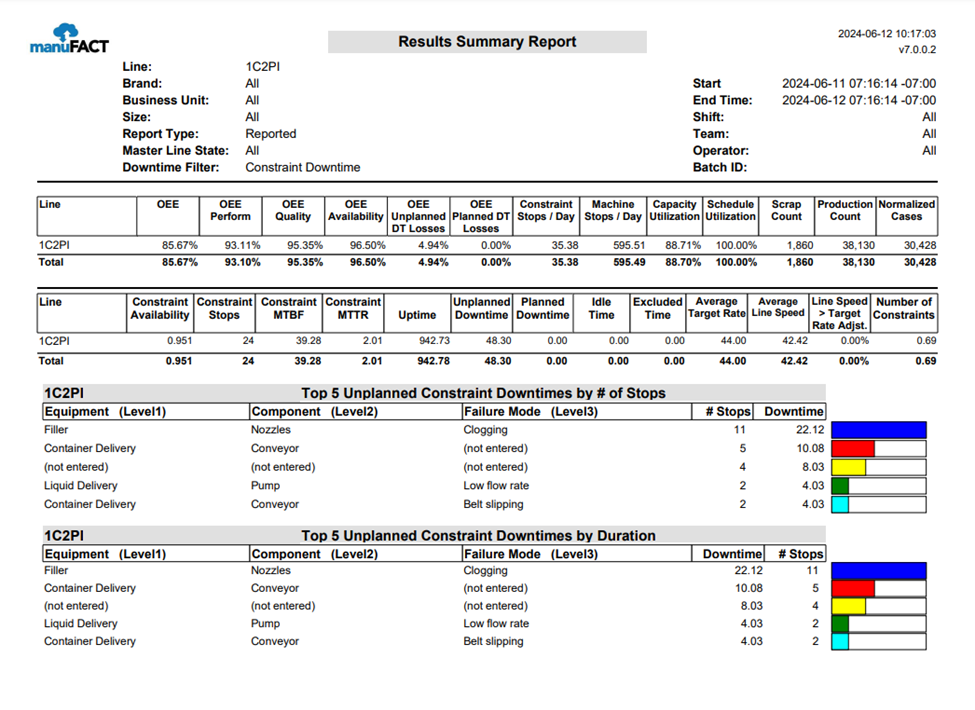This screenshot has width=975, height=710.
Task: Click the Line value 1C2PI in the header
Action: pyautogui.click(x=262, y=67)
